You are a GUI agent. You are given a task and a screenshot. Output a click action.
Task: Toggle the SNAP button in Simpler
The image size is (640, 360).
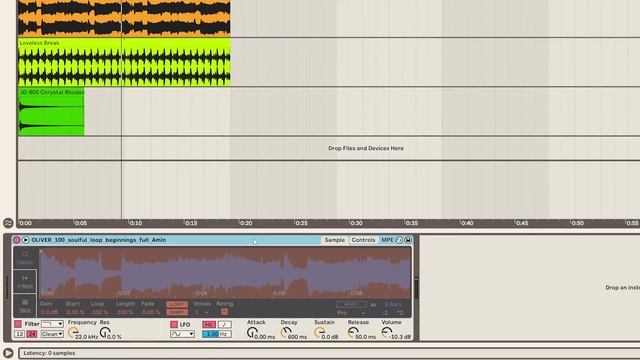click(177, 312)
